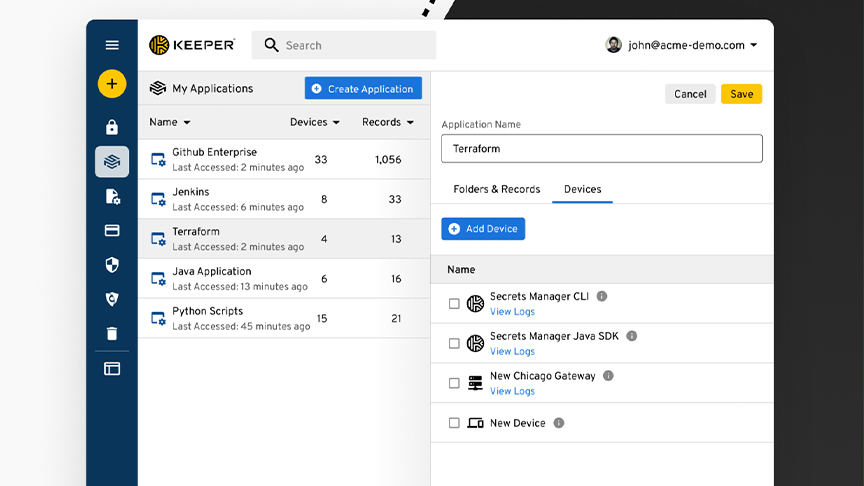Check the New Device checkbox
864x486 pixels.
coord(454,423)
